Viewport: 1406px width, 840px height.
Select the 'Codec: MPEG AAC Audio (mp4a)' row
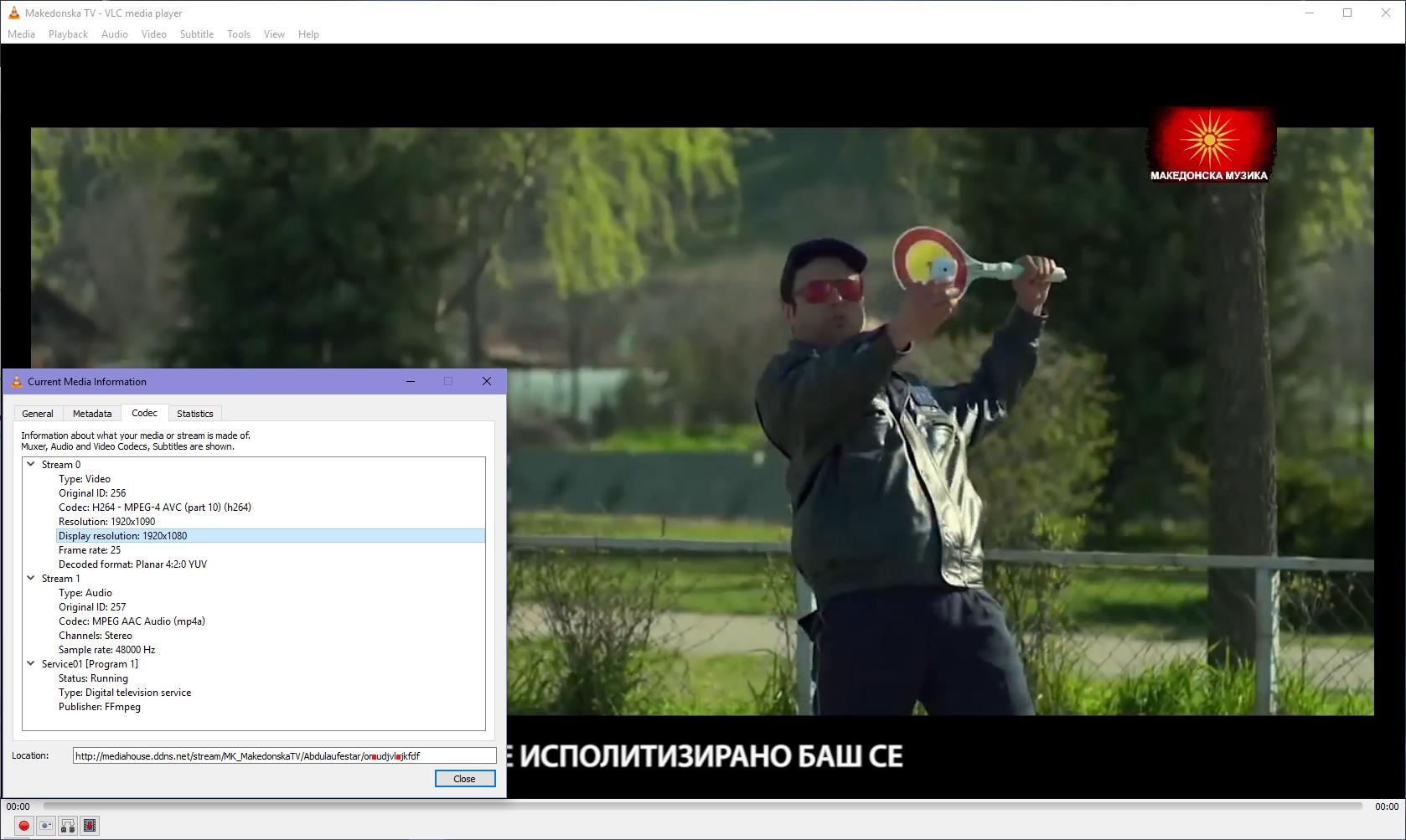[271, 621]
